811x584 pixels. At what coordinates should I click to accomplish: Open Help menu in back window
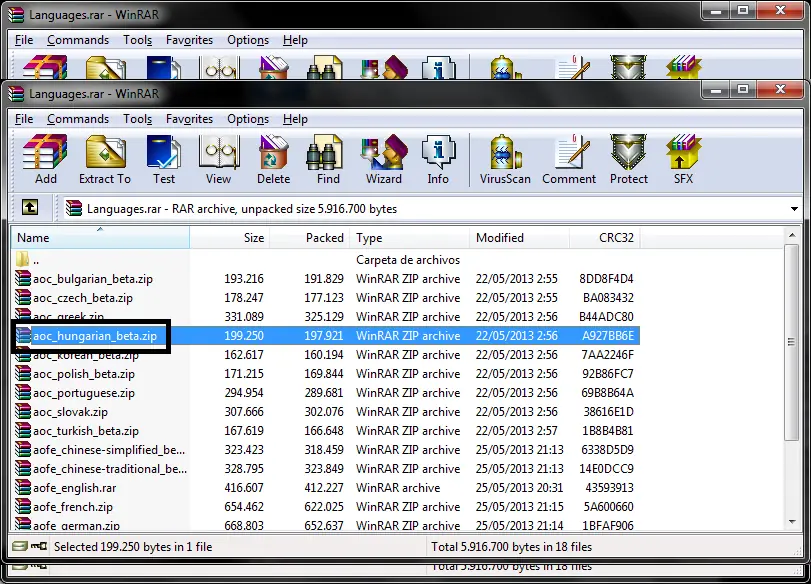coord(295,40)
